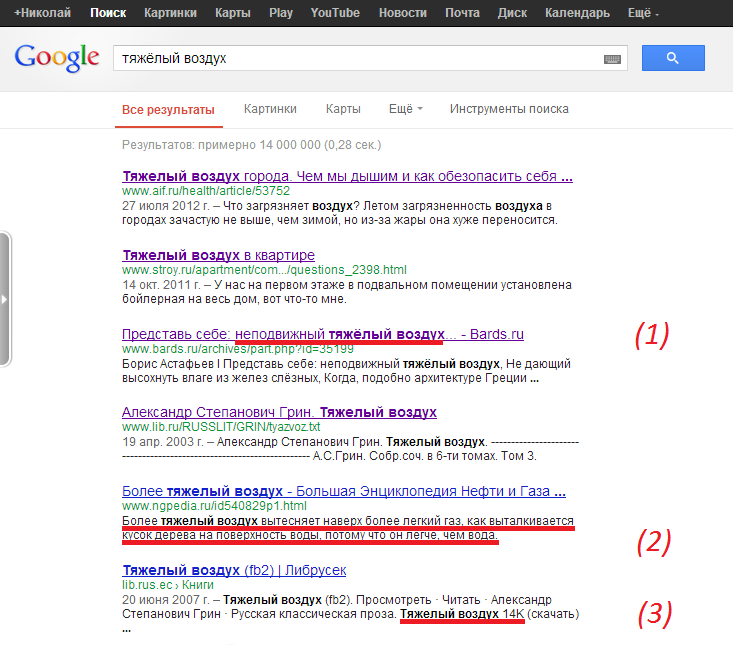The width and height of the screenshot is (733, 645).
Task: Open result Более тяжелый воздух энциклопедия
Action: tap(344, 491)
